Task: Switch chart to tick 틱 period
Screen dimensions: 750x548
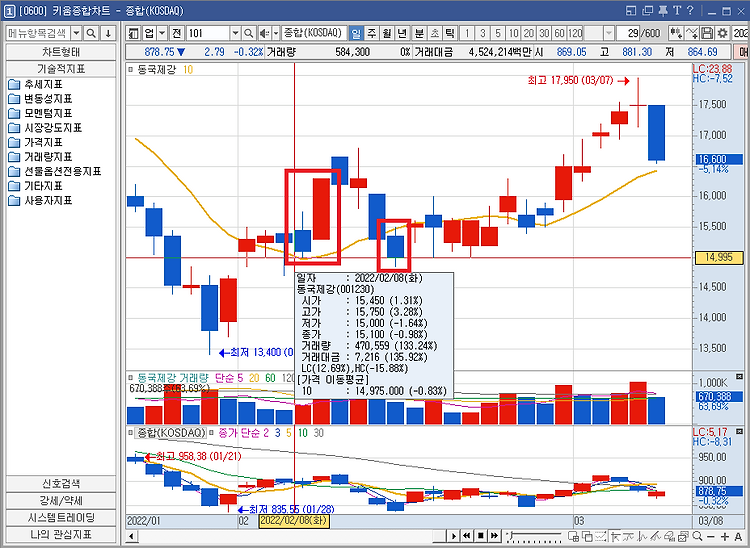Action: click(x=450, y=33)
